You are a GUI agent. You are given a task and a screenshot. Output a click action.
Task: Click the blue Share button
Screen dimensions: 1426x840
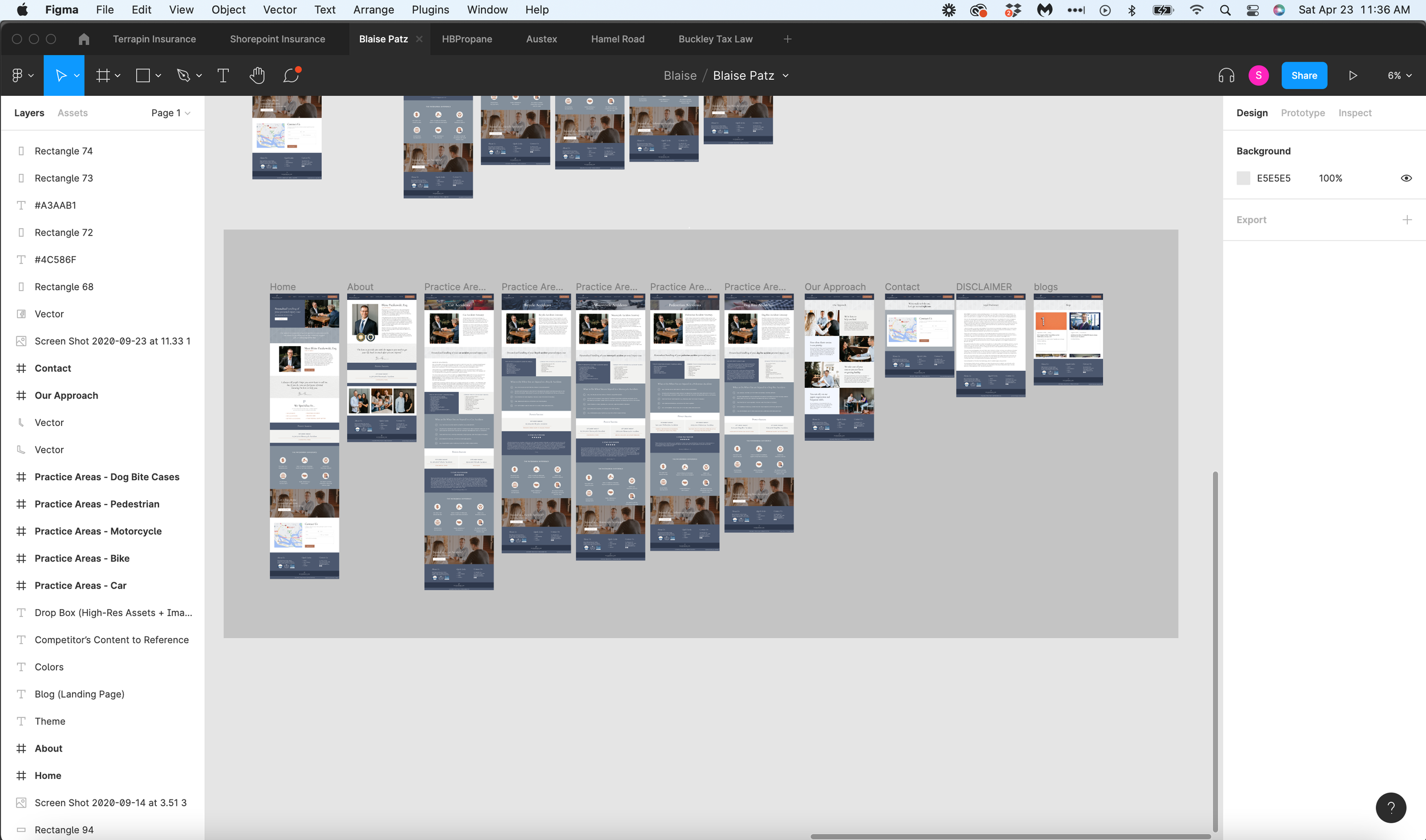tap(1304, 75)
